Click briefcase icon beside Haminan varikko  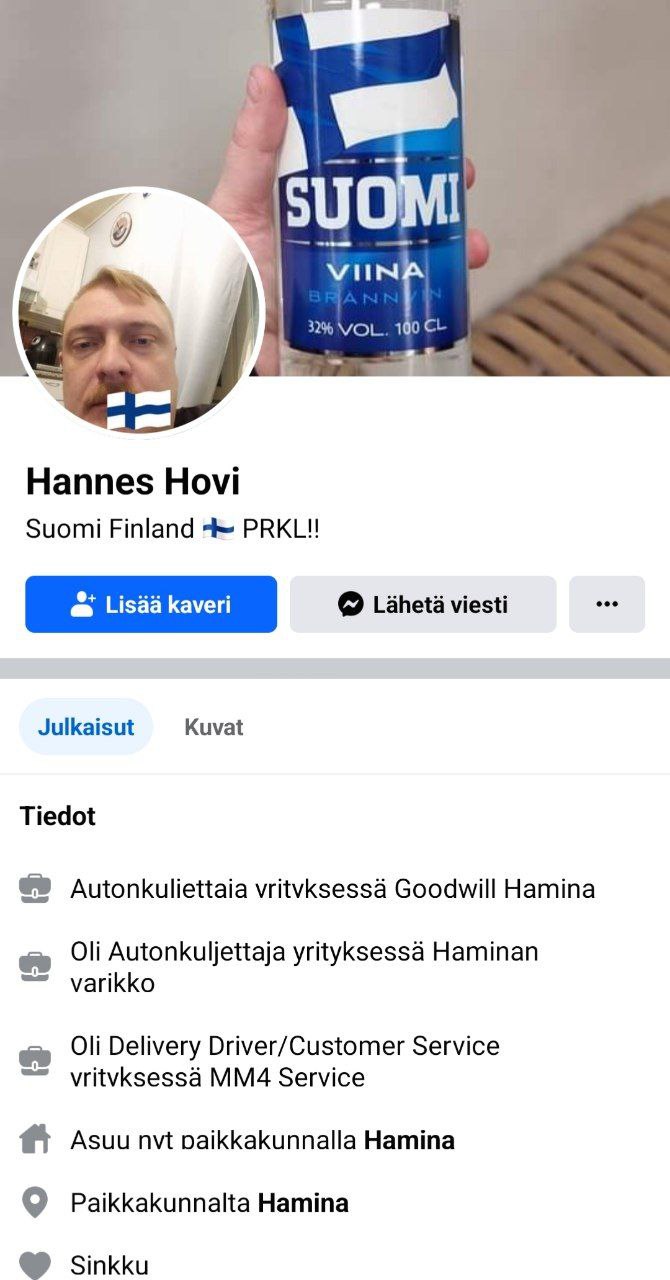pyautogui.click(x=35, y=966)
